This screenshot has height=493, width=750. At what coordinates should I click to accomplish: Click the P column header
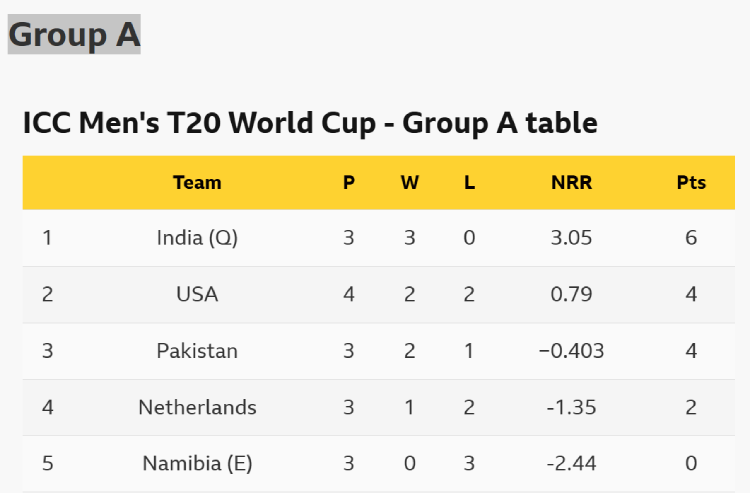pos(349,182)
